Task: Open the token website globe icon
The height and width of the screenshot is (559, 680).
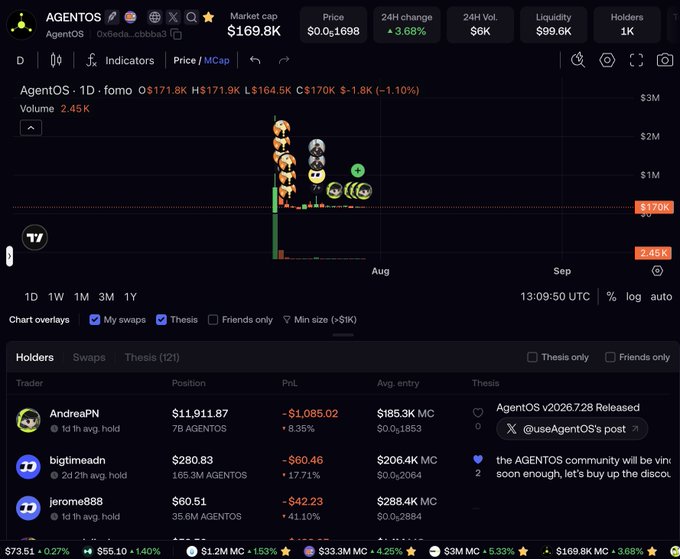Action: 154,17
